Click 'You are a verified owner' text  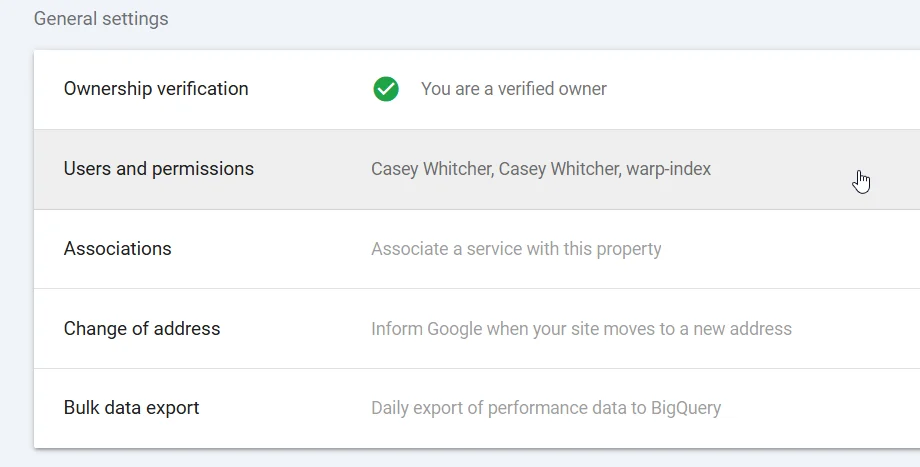tap(513, 89)
